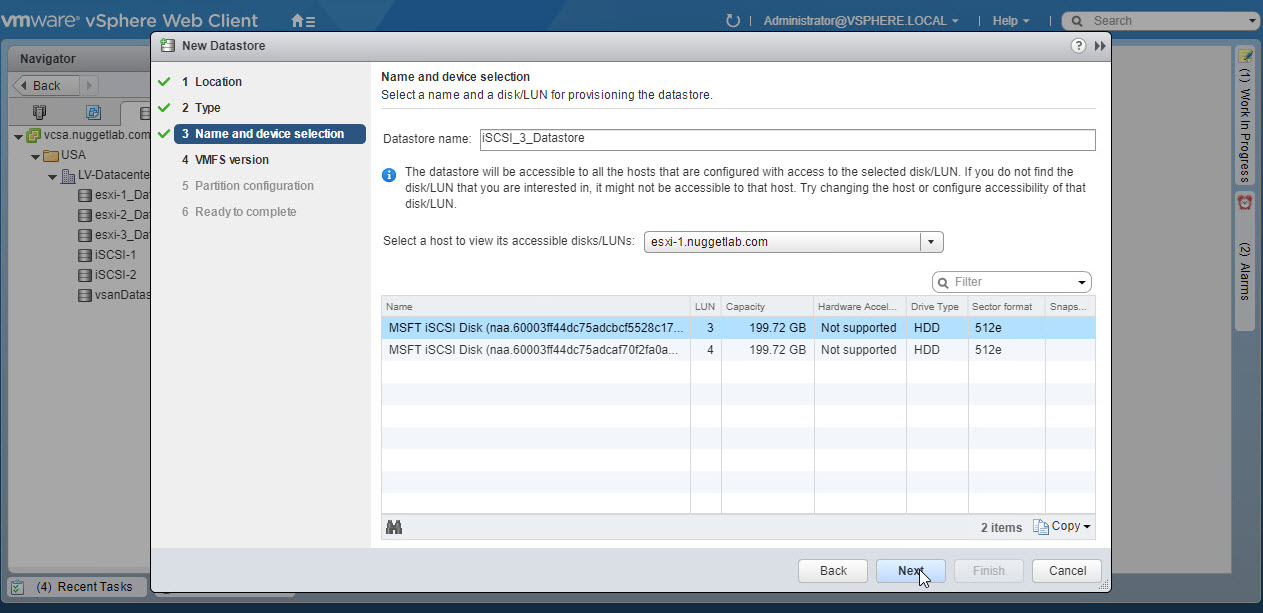Click the vSphere home menu icon
This screenshot has width=1263, height=613.
coord(302,20)
